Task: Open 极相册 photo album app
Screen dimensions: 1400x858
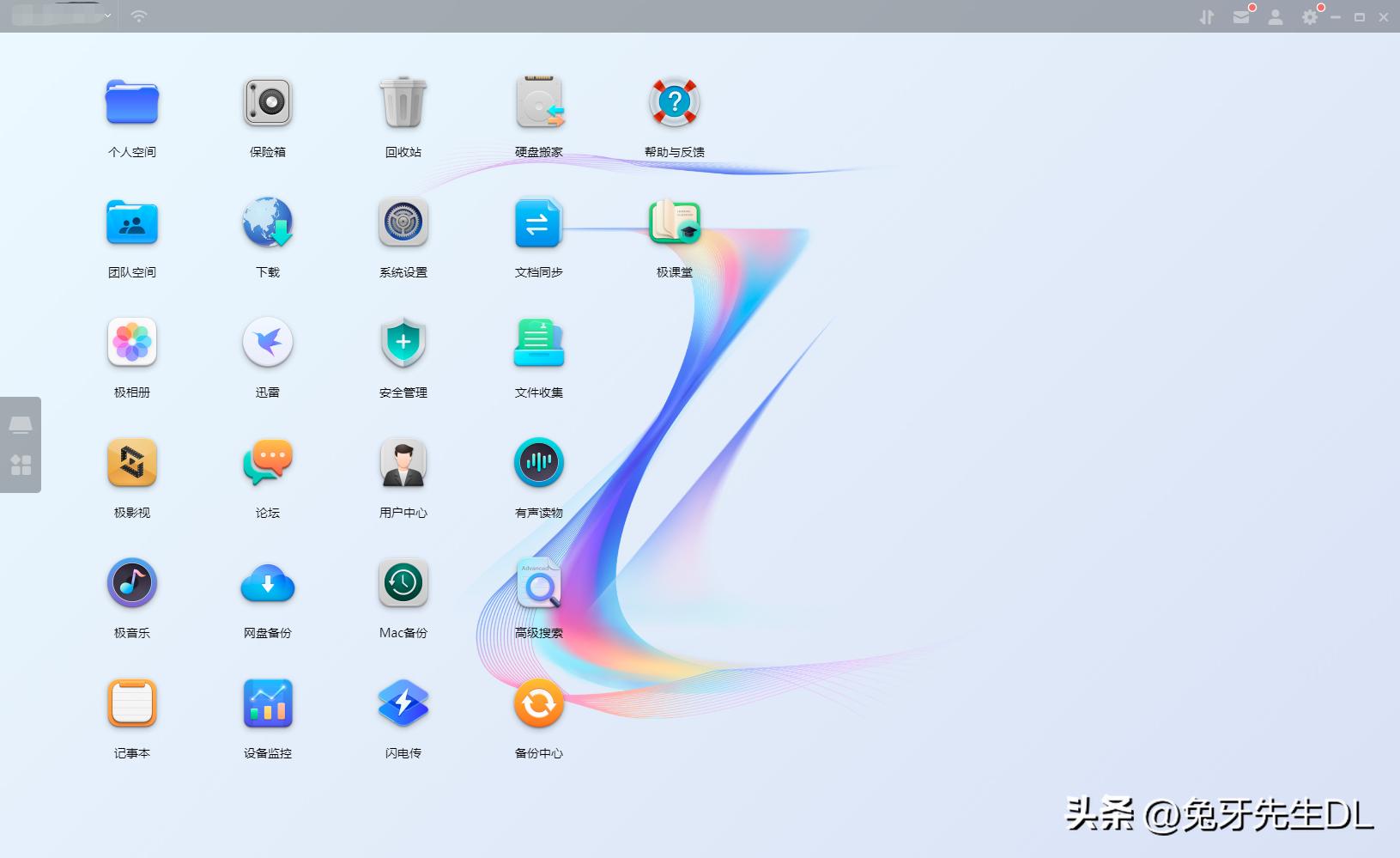Action: pyautogui.click(x=132, y=344)
